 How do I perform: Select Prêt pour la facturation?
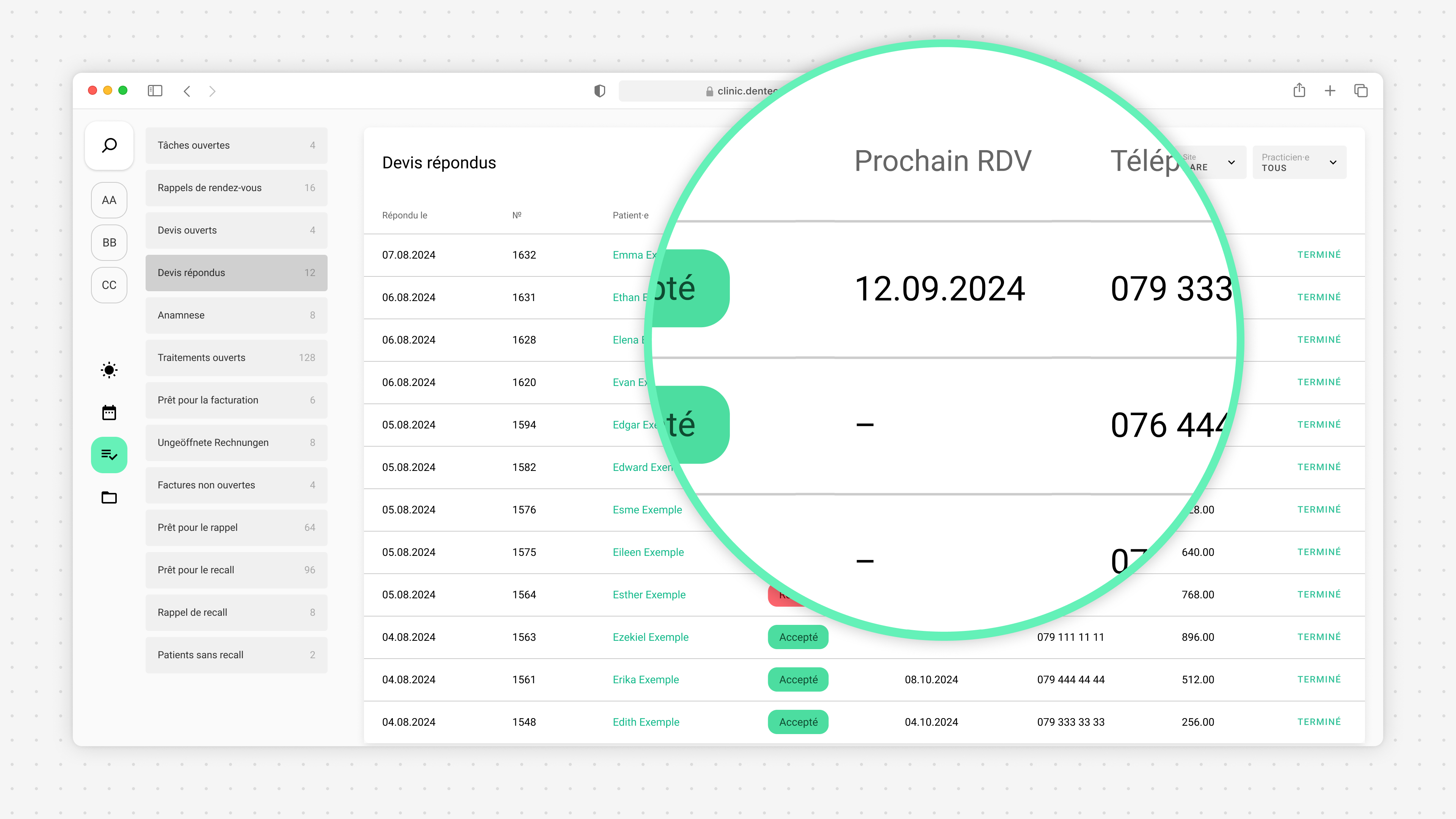[236, 400]
